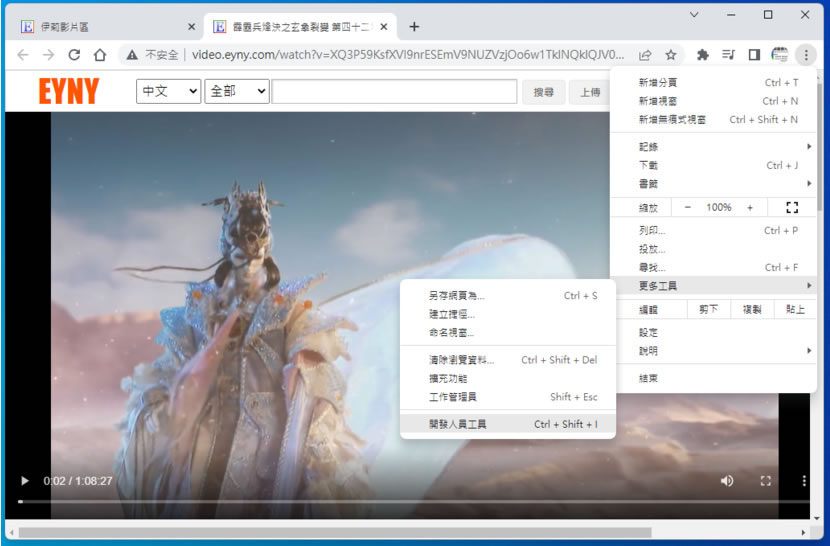Click the share page icon in address bar
This screenshot has height=546, width=830.
(x=645, y=55)
